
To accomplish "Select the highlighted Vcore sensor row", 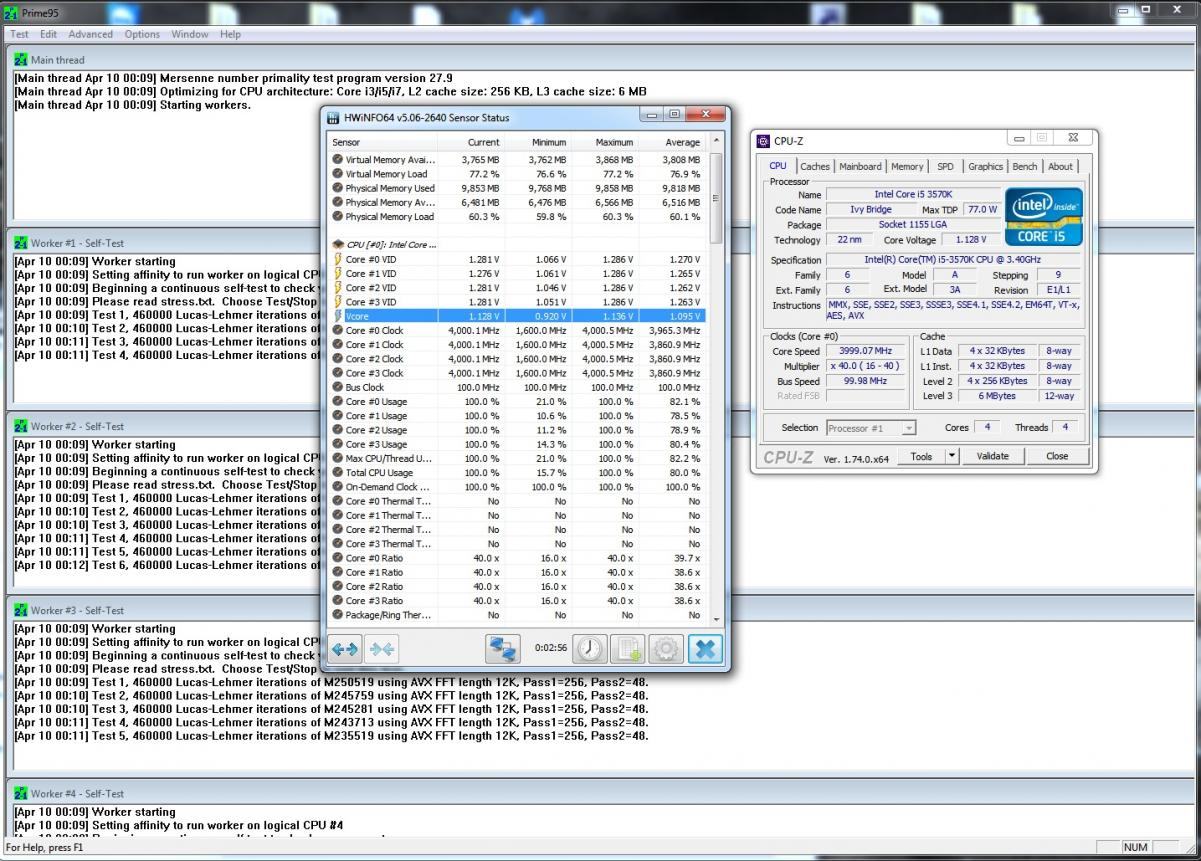I will [x=517, y=316].
